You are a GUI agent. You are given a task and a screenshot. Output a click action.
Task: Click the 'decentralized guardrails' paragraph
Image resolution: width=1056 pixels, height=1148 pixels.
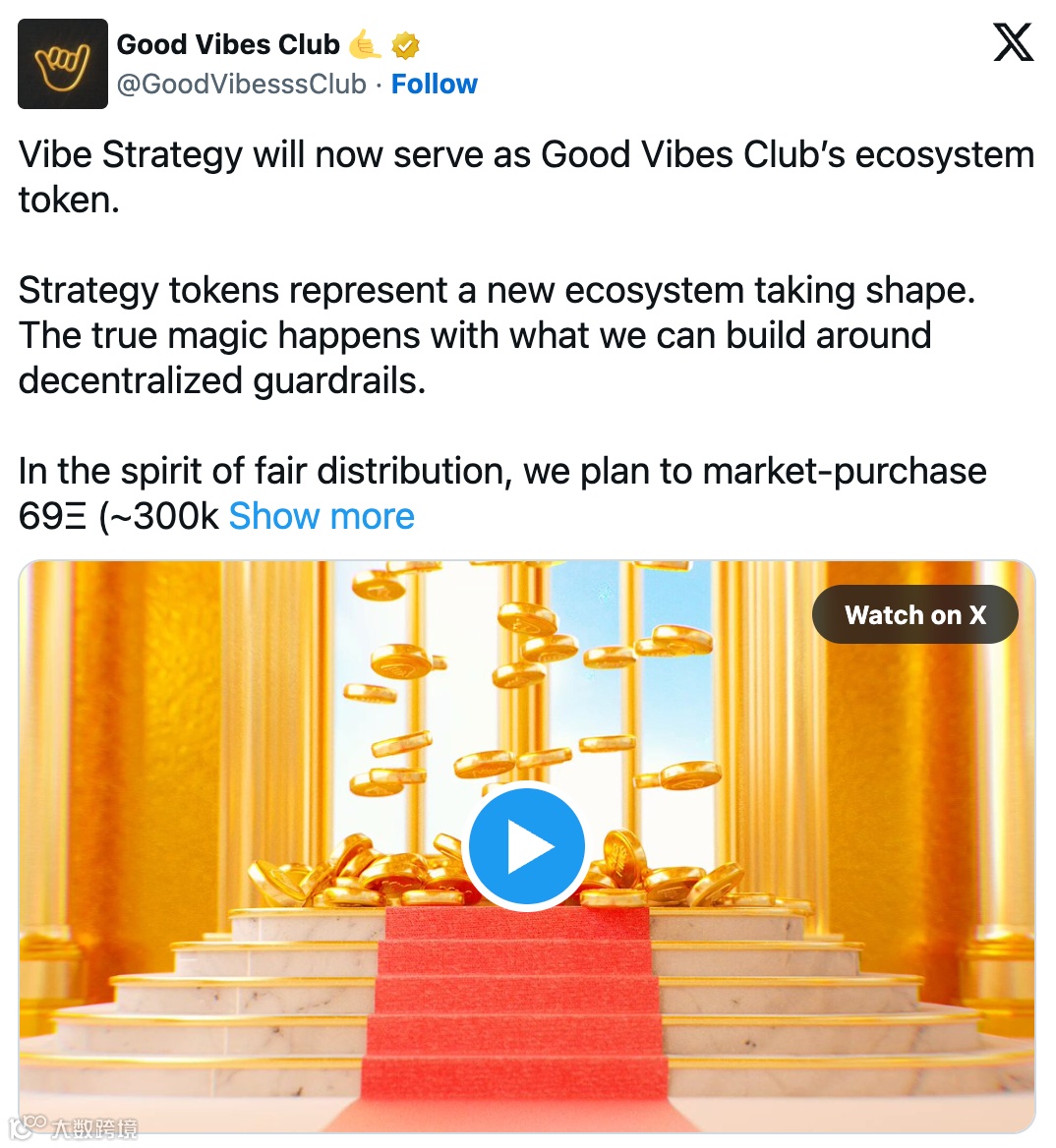click(497, 335)
